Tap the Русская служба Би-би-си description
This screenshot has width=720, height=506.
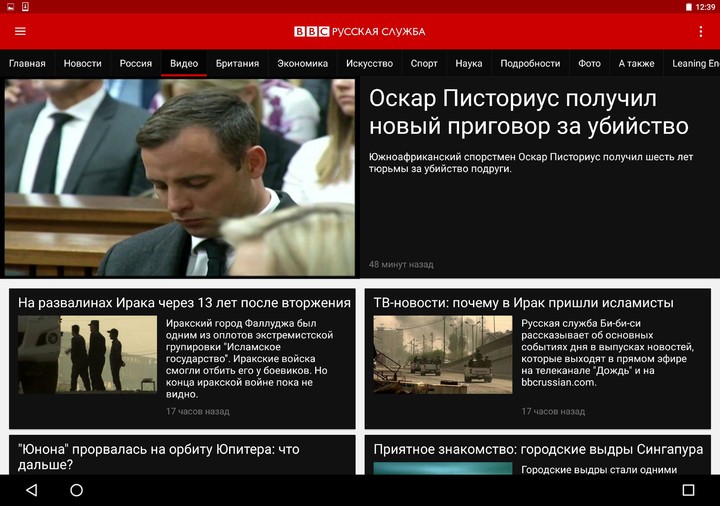point(608,353)
